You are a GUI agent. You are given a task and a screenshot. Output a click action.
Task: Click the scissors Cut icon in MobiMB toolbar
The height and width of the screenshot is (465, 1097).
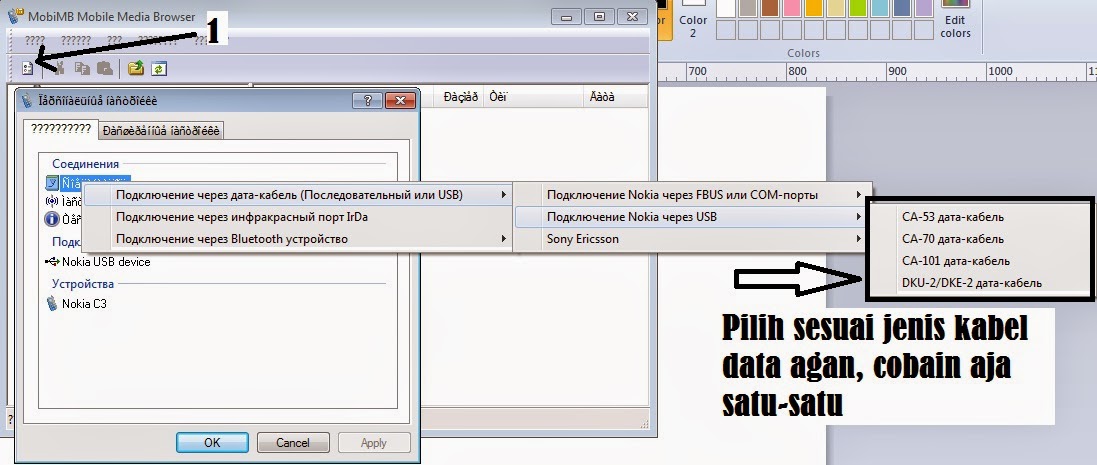click(59, 68)
